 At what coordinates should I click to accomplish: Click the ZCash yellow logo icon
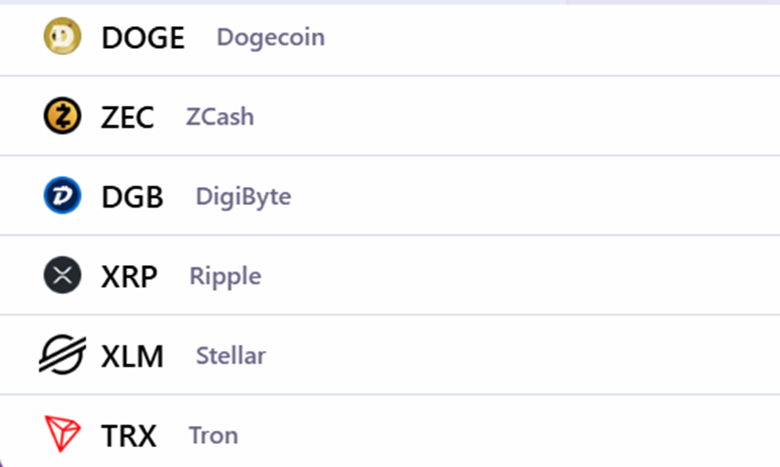pos(62,116)
